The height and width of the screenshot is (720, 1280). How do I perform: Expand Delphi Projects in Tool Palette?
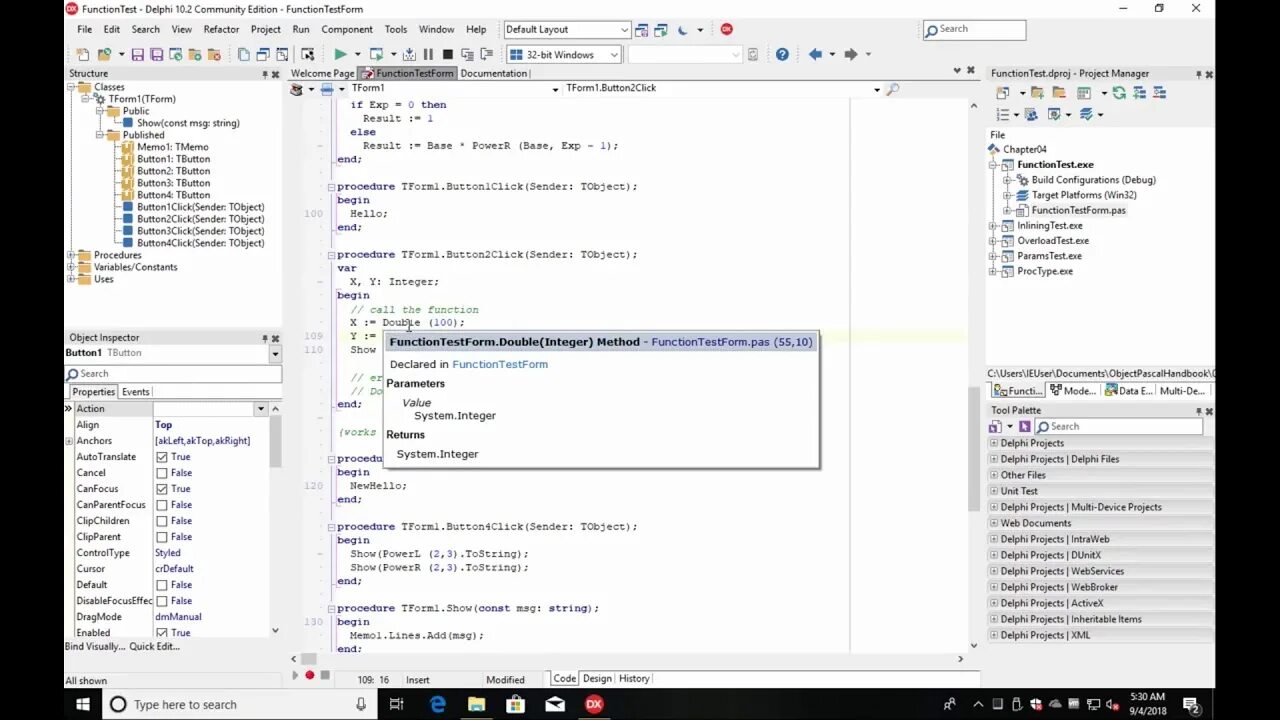click(x=994, y=443)
